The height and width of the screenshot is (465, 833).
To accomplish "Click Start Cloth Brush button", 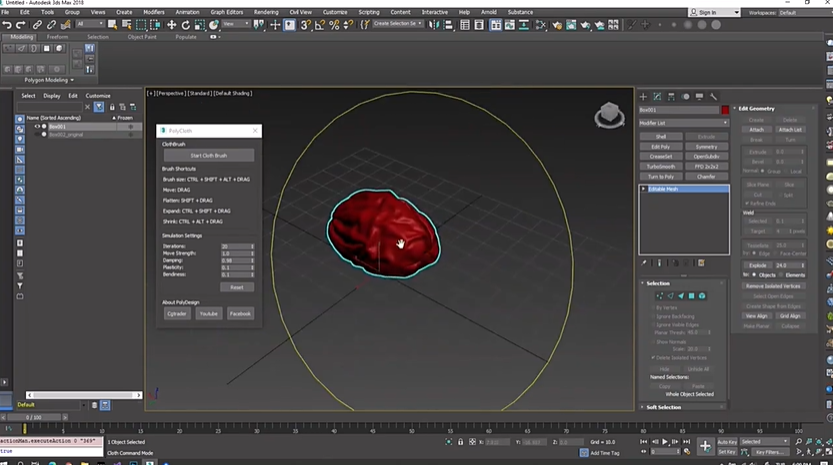I will coord(208,156).
